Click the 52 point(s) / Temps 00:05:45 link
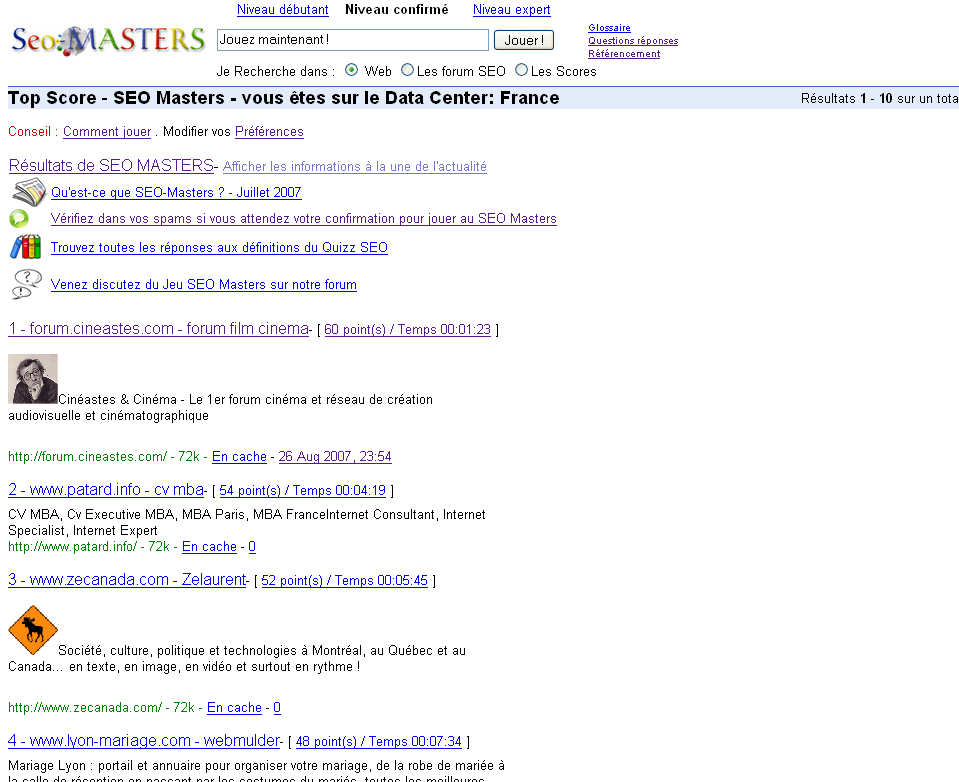This screenshot has width=959, height=782. pos(344,580)
